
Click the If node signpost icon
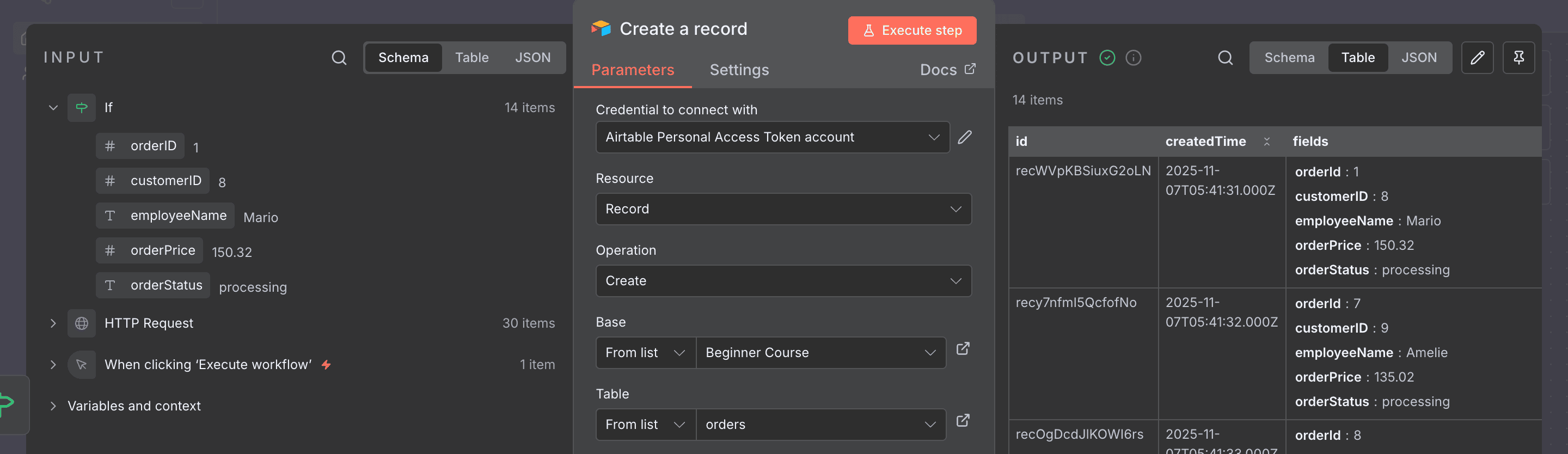tap(82, 108)
